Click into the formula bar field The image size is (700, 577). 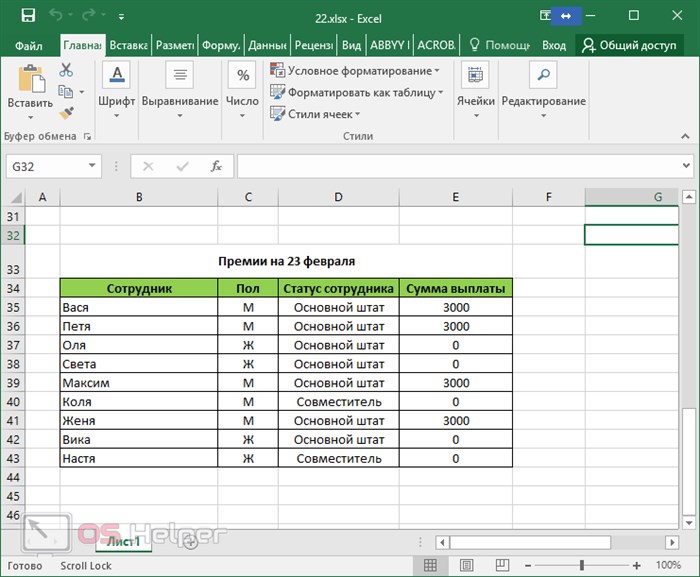coord(458,166)
